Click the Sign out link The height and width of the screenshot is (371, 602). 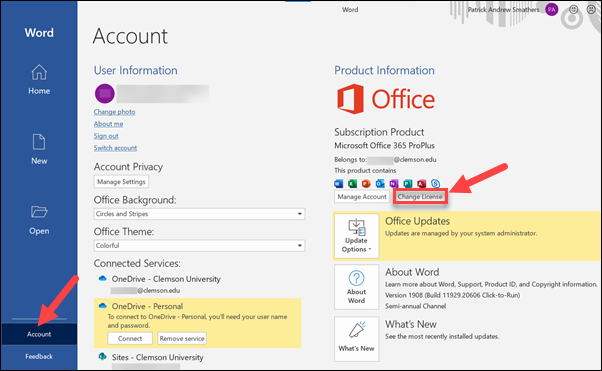[x=106, y=136]
